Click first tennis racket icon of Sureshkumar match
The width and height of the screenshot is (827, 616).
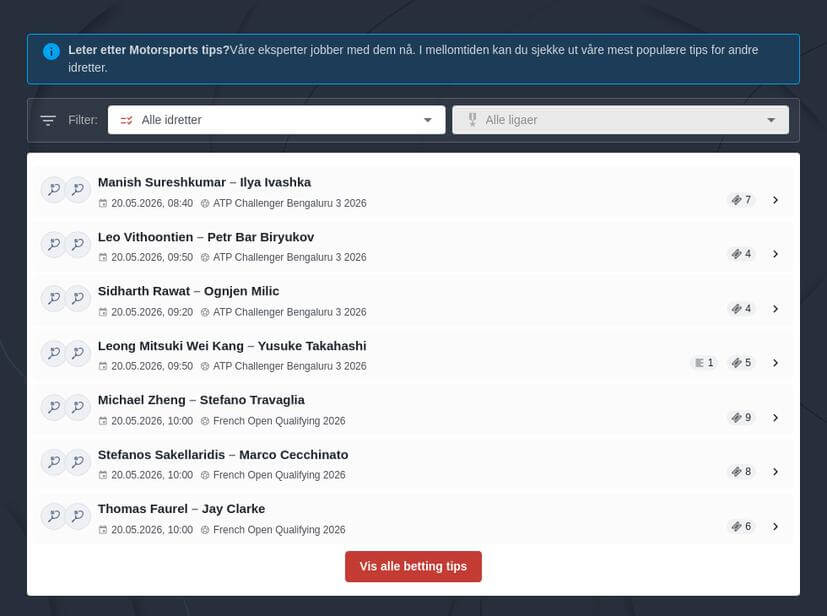54,189
